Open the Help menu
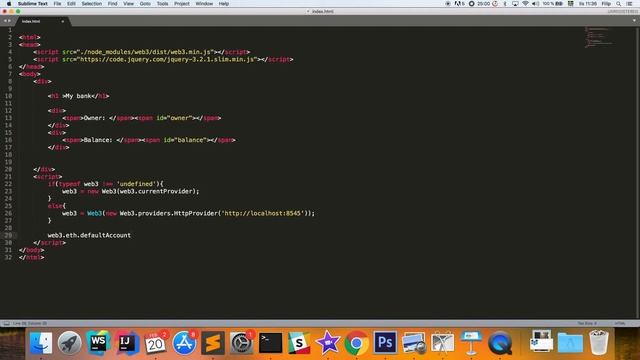640x360 pixels. click(x=224, y=4)
